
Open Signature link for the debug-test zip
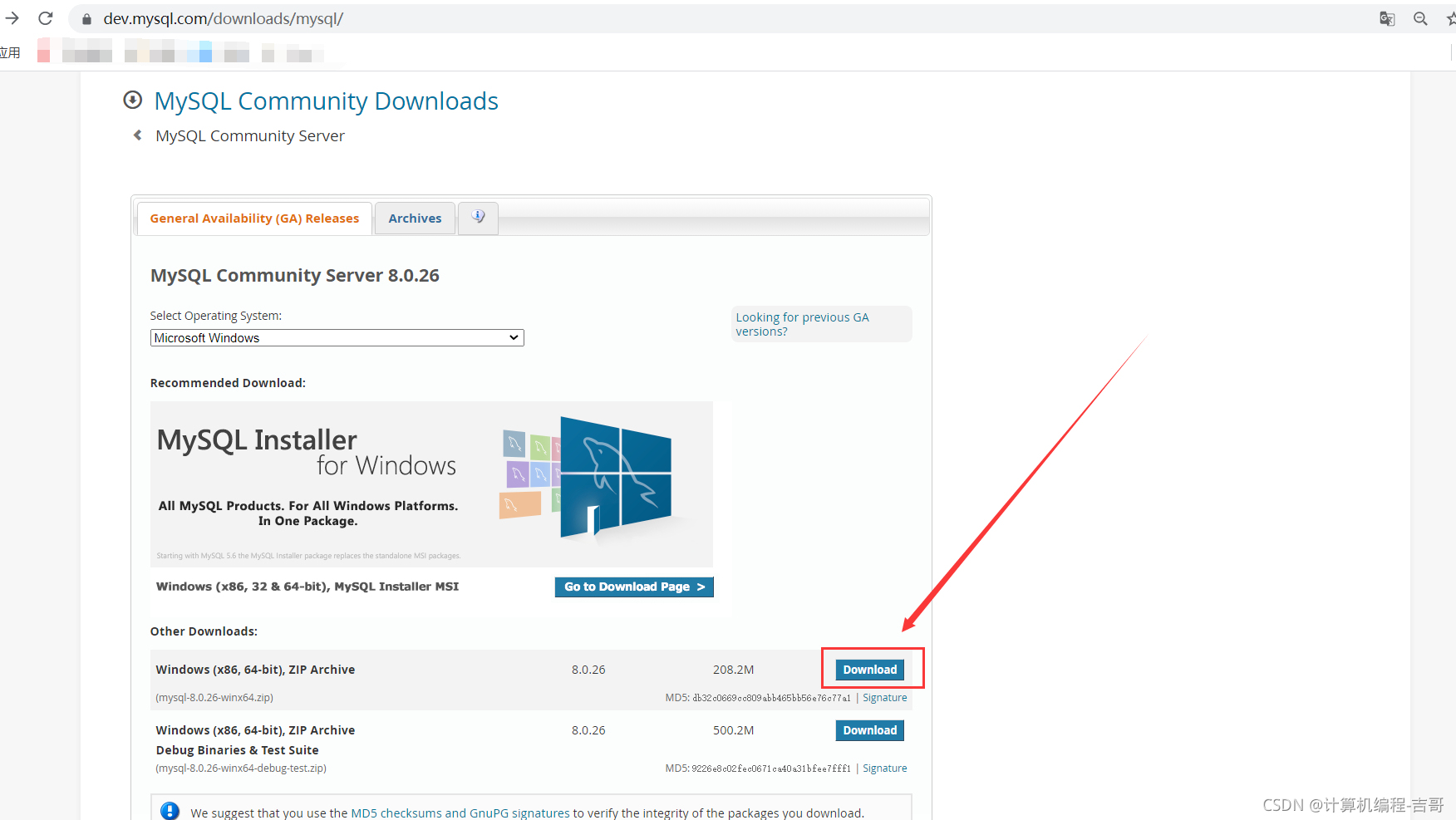[885, 768]
